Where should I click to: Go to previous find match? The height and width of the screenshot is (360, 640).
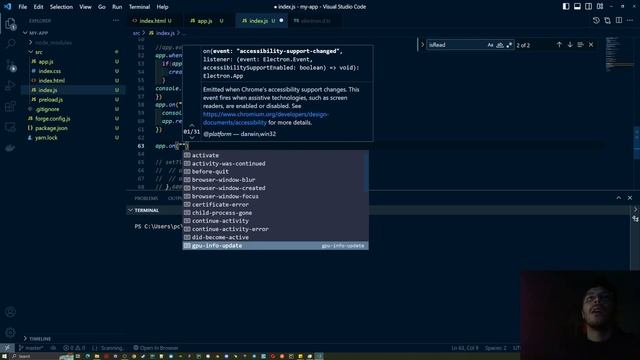pyautogui.click(x=559, y=45)
